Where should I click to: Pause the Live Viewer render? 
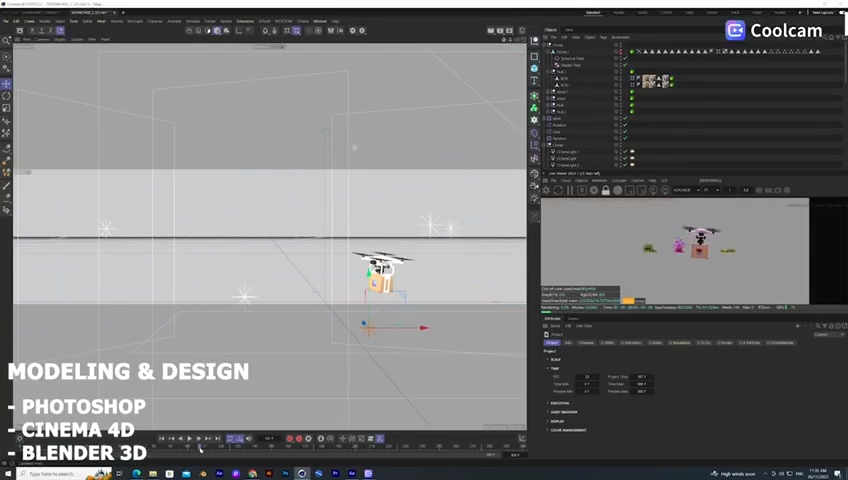(569, 190)
